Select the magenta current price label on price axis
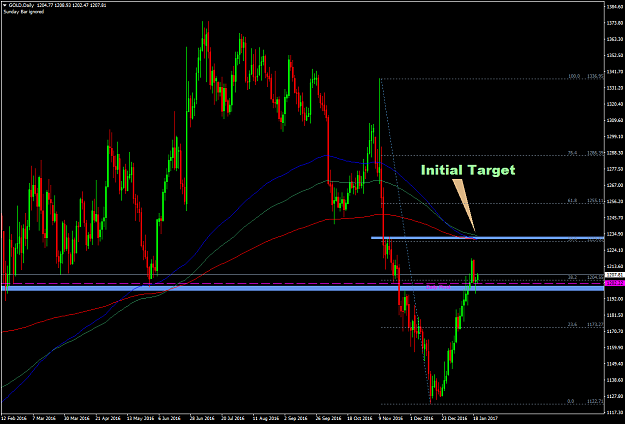The height and width of the screenshot is (424, 625). 615,283
